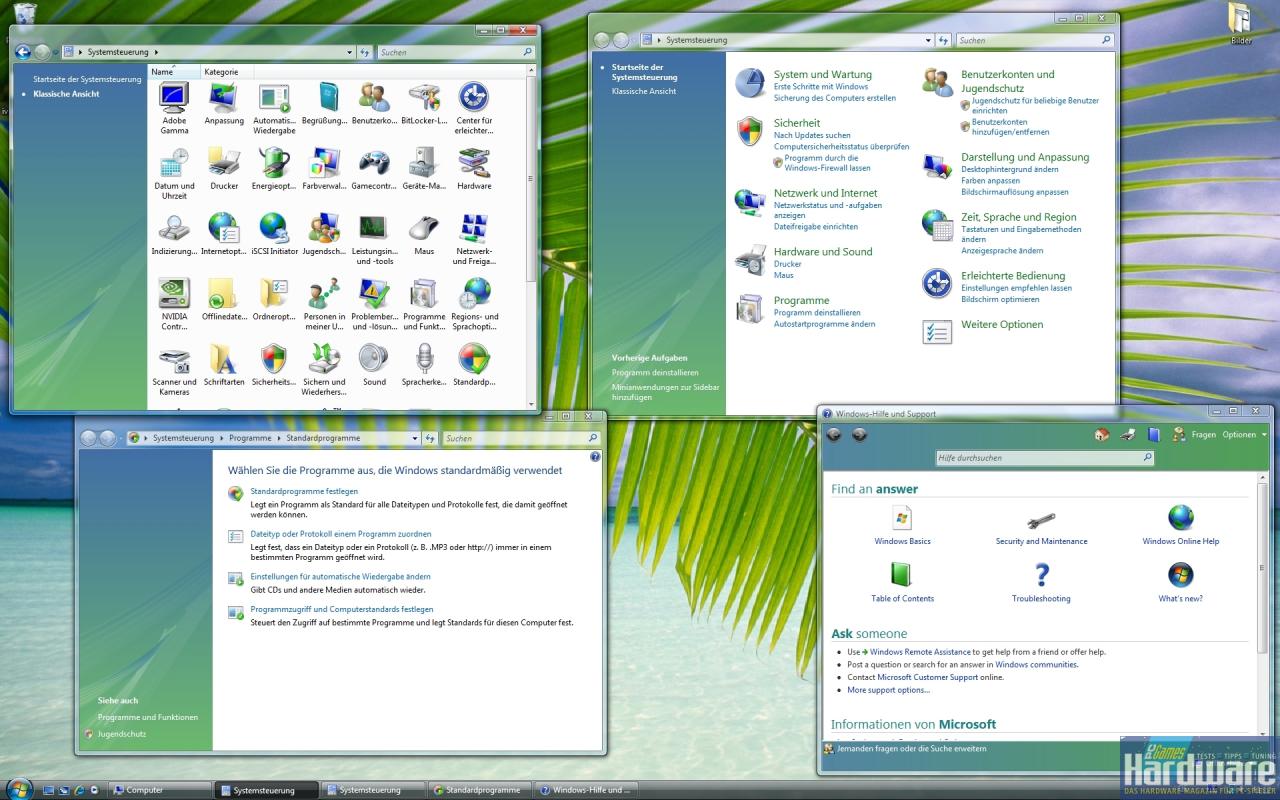Click refresh button in Standardprogramme address bar
Viewport: 1280px width, 800px height.
[x=430, y=438]
